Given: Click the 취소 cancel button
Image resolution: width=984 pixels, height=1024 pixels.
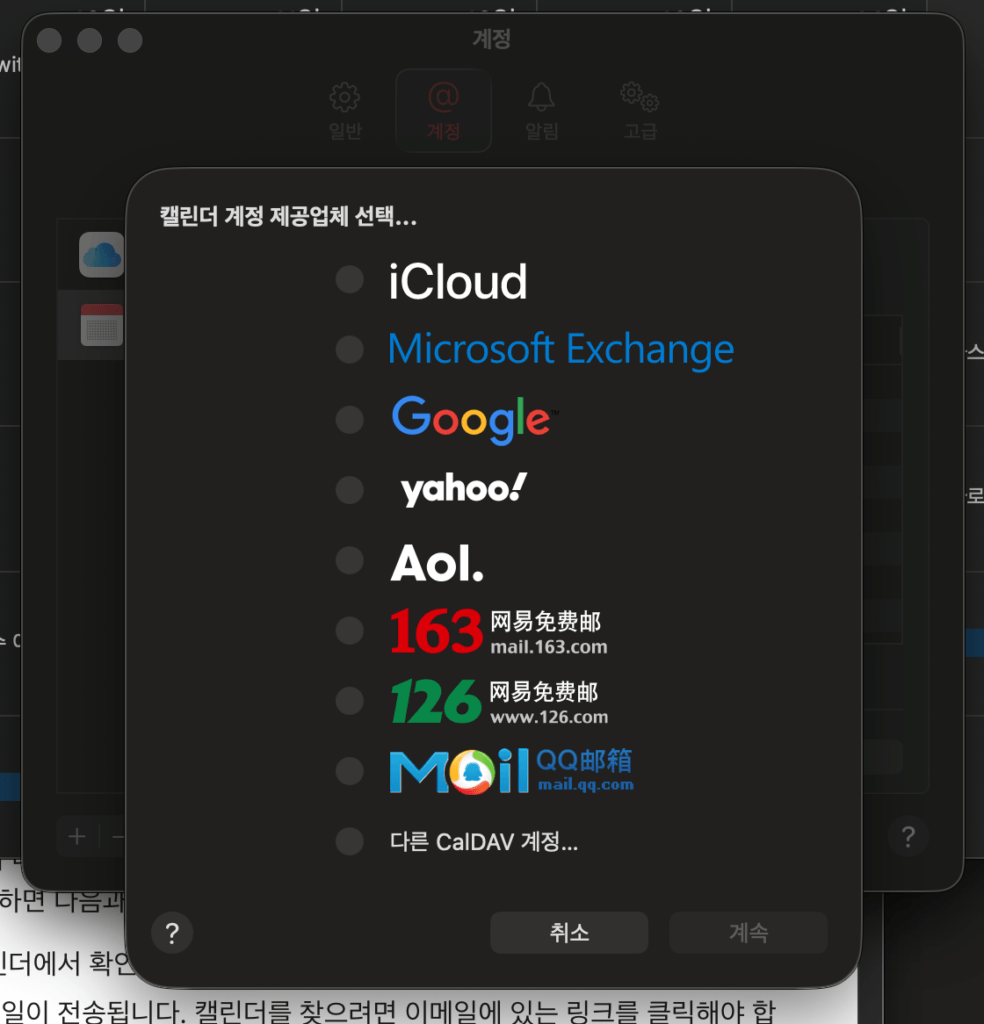Looking at the screenshot, I should (568, 933).
